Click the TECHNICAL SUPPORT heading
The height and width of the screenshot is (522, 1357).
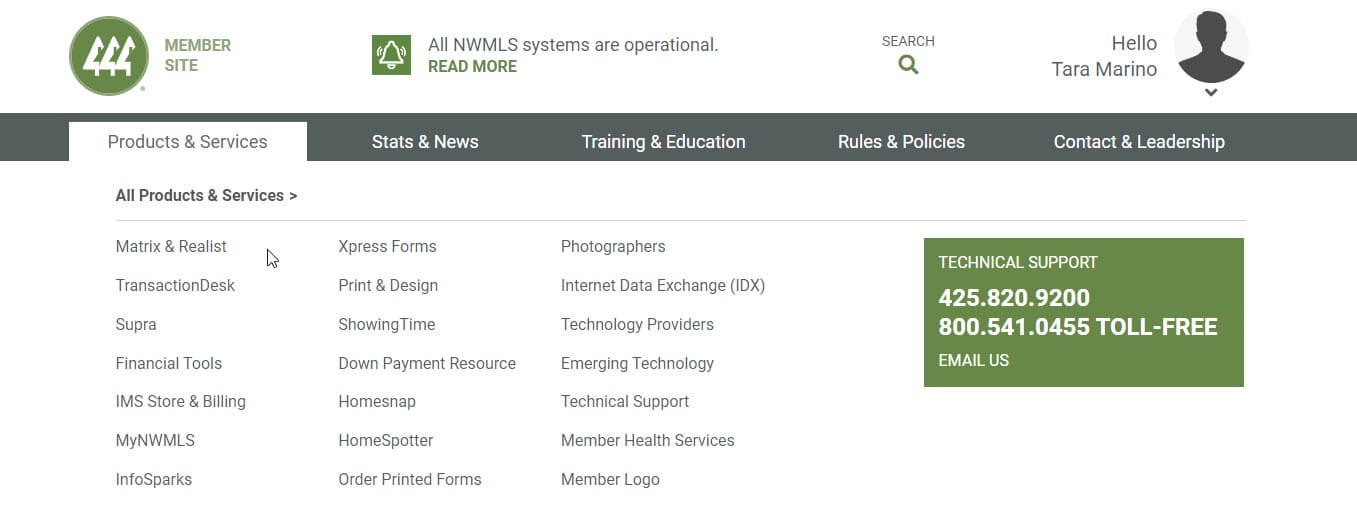point(1018,262)
